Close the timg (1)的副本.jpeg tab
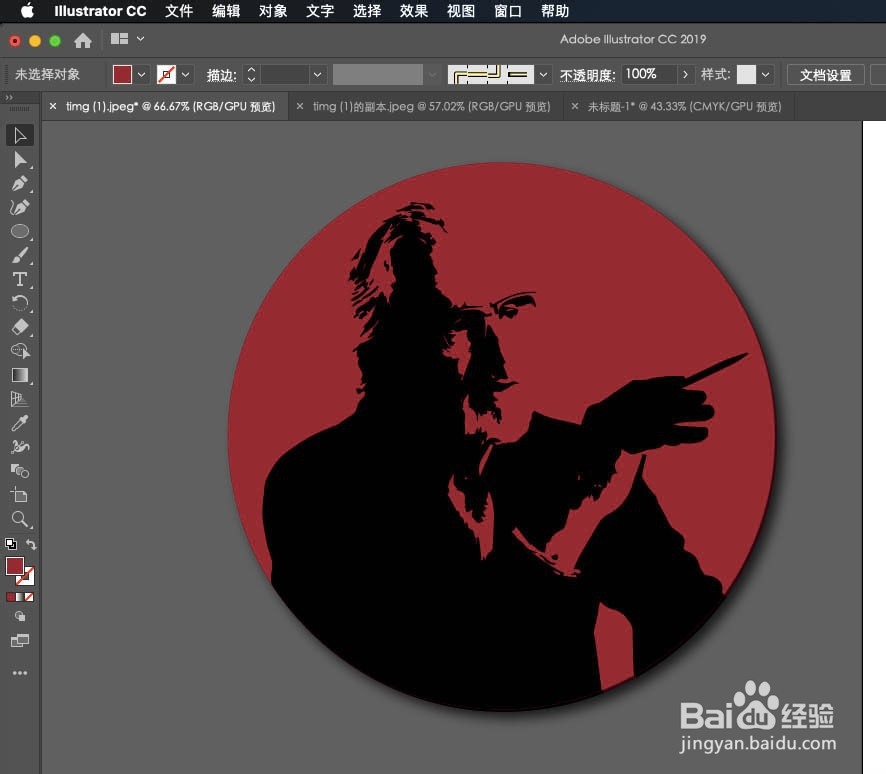Screen dimensions: 886x774 (299, 106)
